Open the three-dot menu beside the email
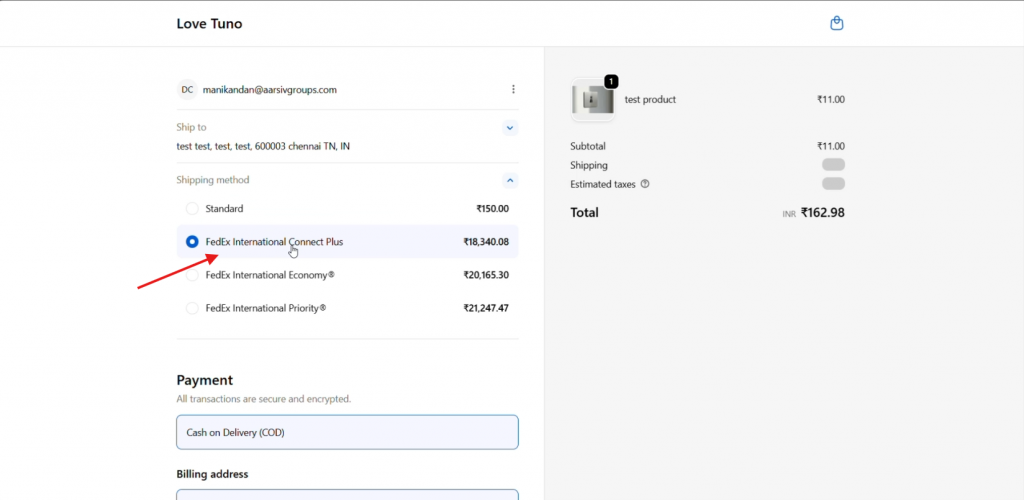Screen dimensions: 1024x500 coord(513,89)
